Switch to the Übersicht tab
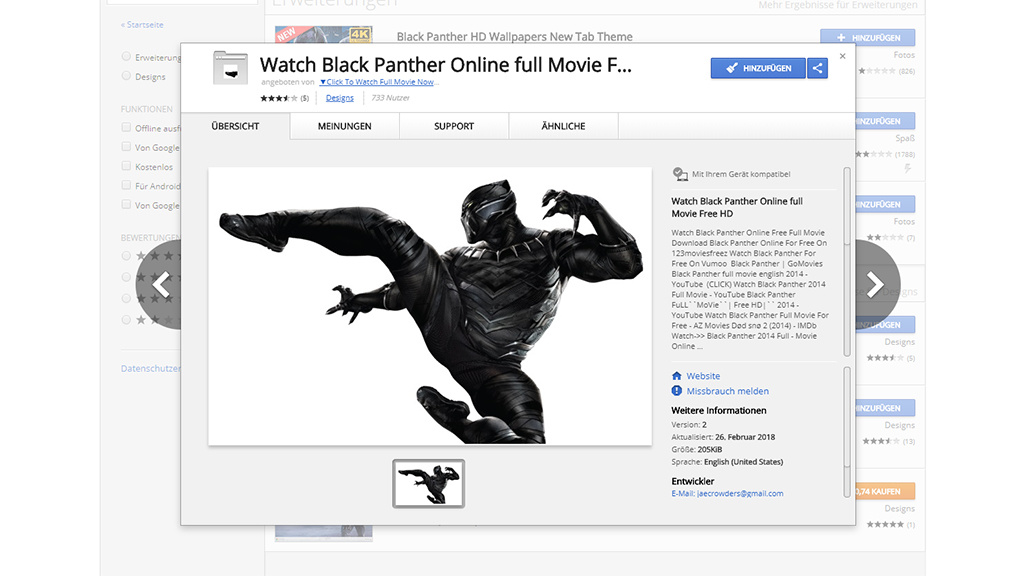 (235, 126)
